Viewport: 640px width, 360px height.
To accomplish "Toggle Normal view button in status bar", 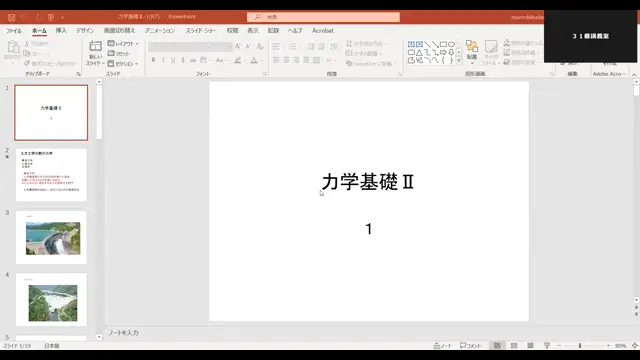I will click(x=497, y=346).
